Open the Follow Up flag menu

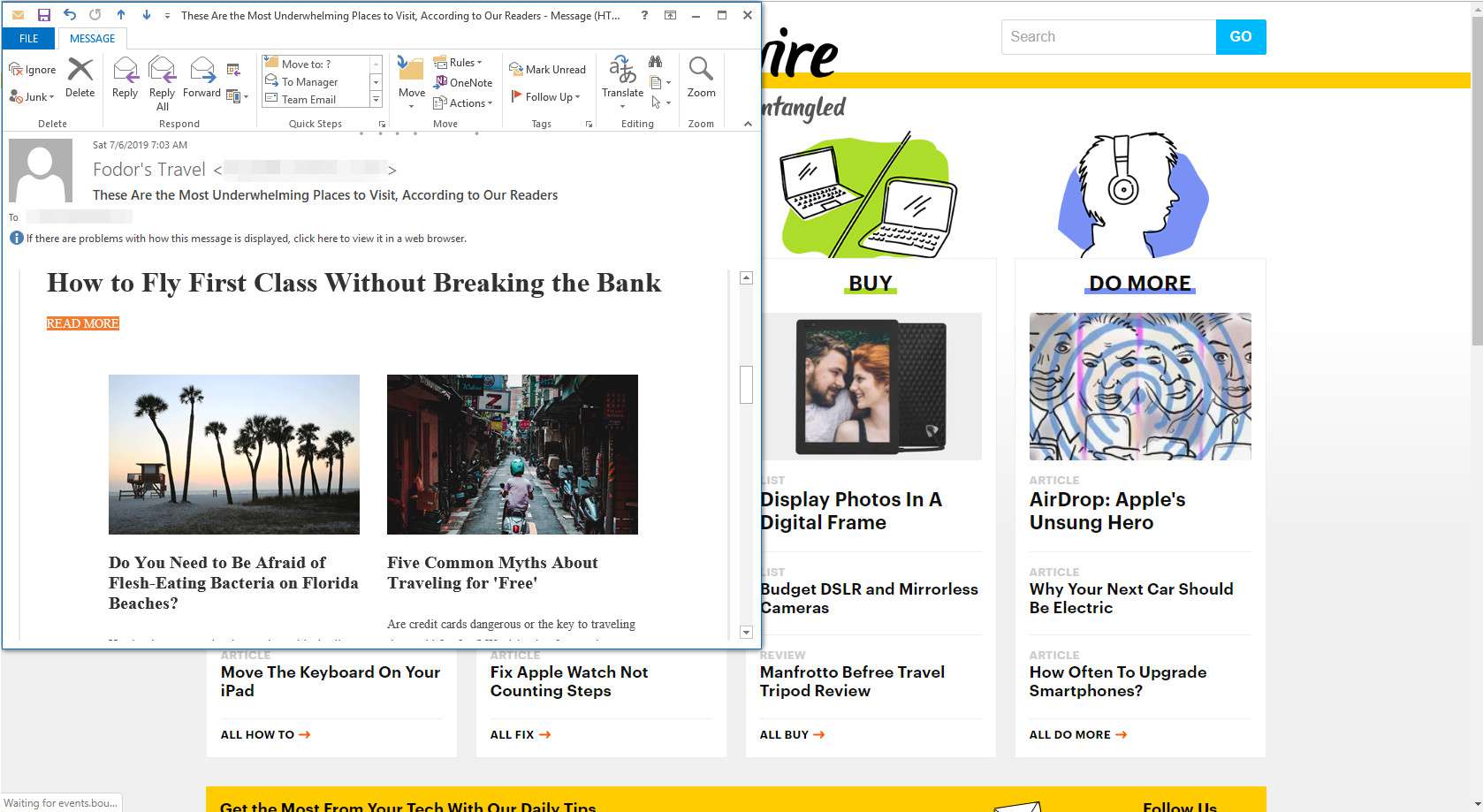click(545, 97)
